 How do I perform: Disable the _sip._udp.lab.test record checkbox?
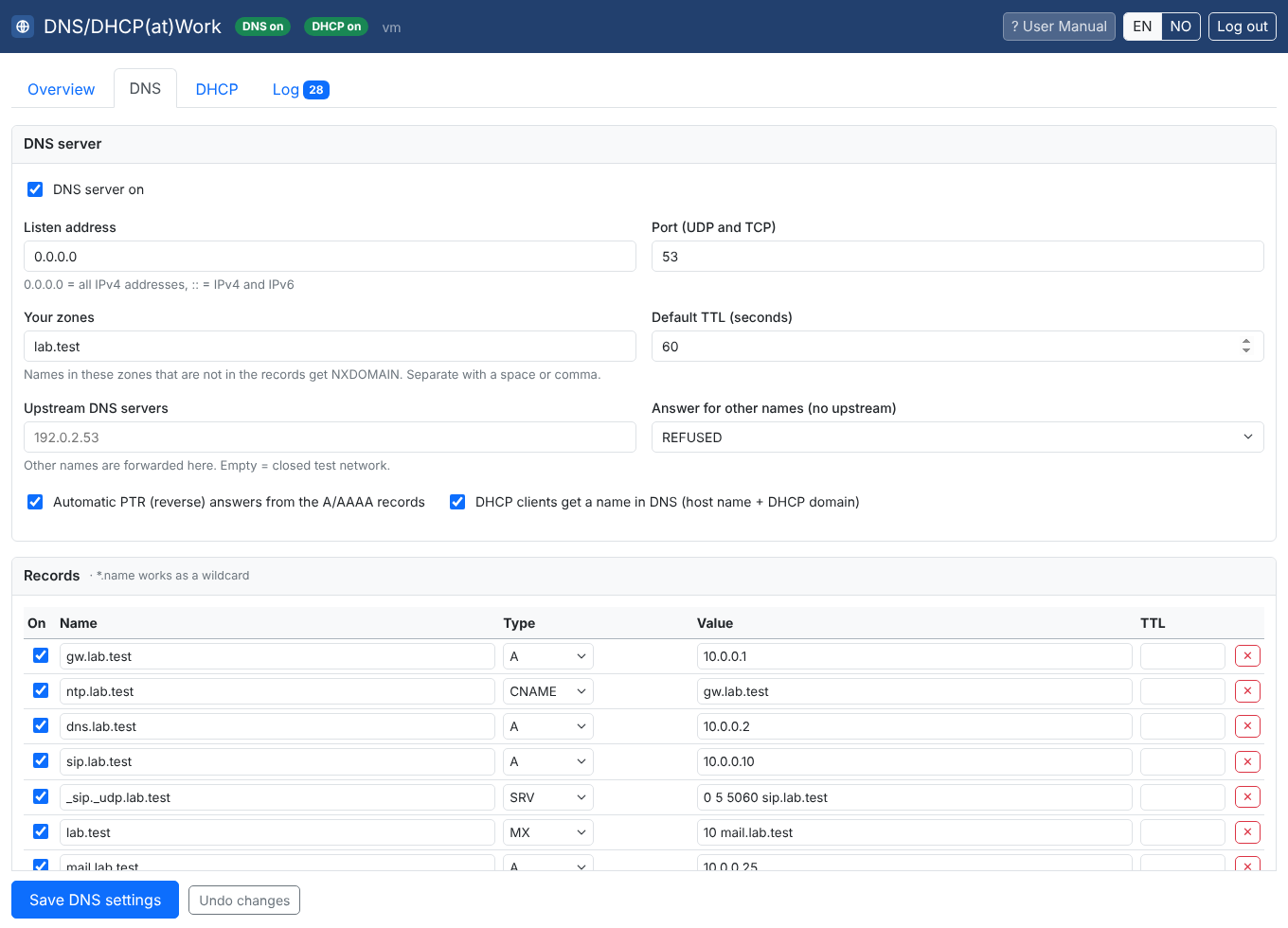(x=41, y=796)
